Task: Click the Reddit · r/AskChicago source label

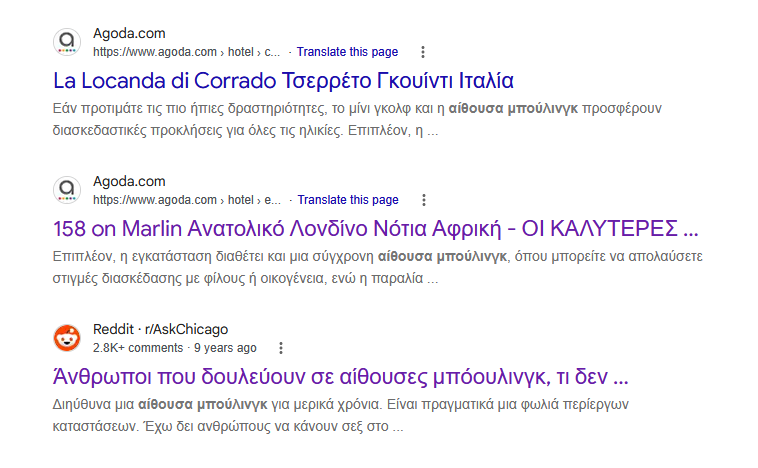Action: 160,329
